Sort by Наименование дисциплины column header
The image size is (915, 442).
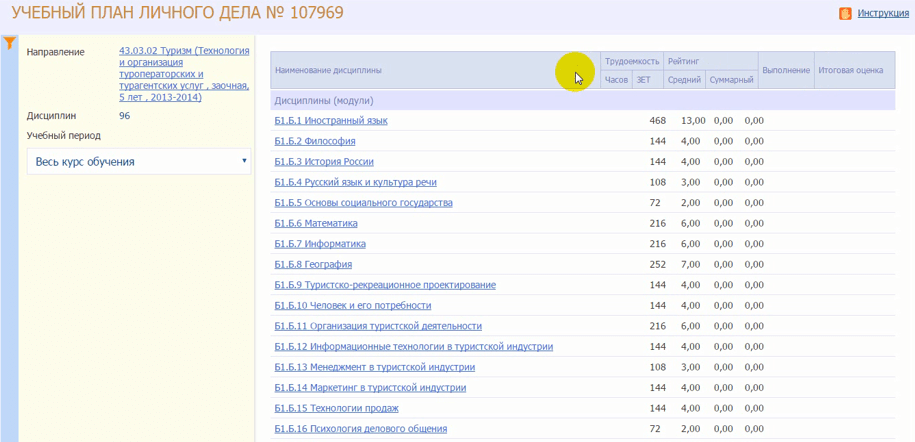pos(328,70)
